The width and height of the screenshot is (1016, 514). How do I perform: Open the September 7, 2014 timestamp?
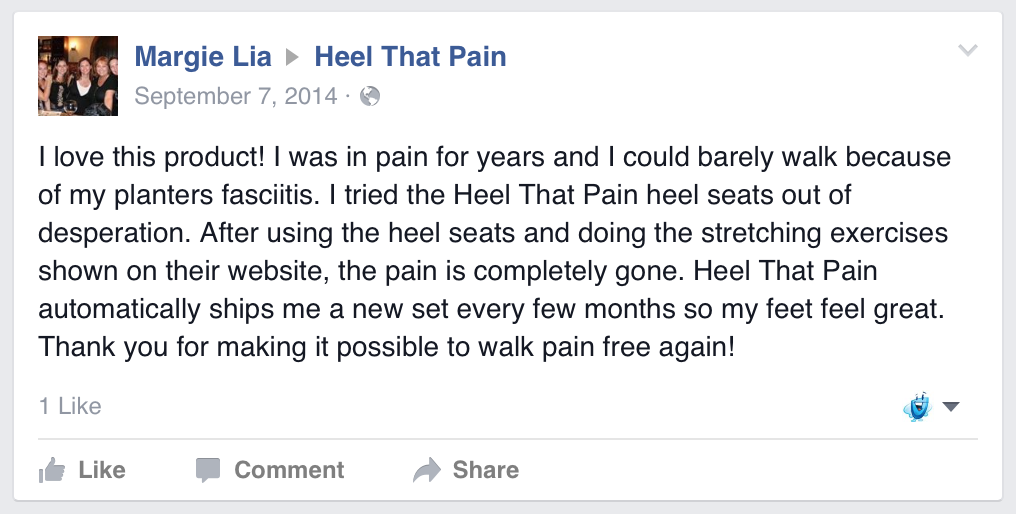pos(236,96)
